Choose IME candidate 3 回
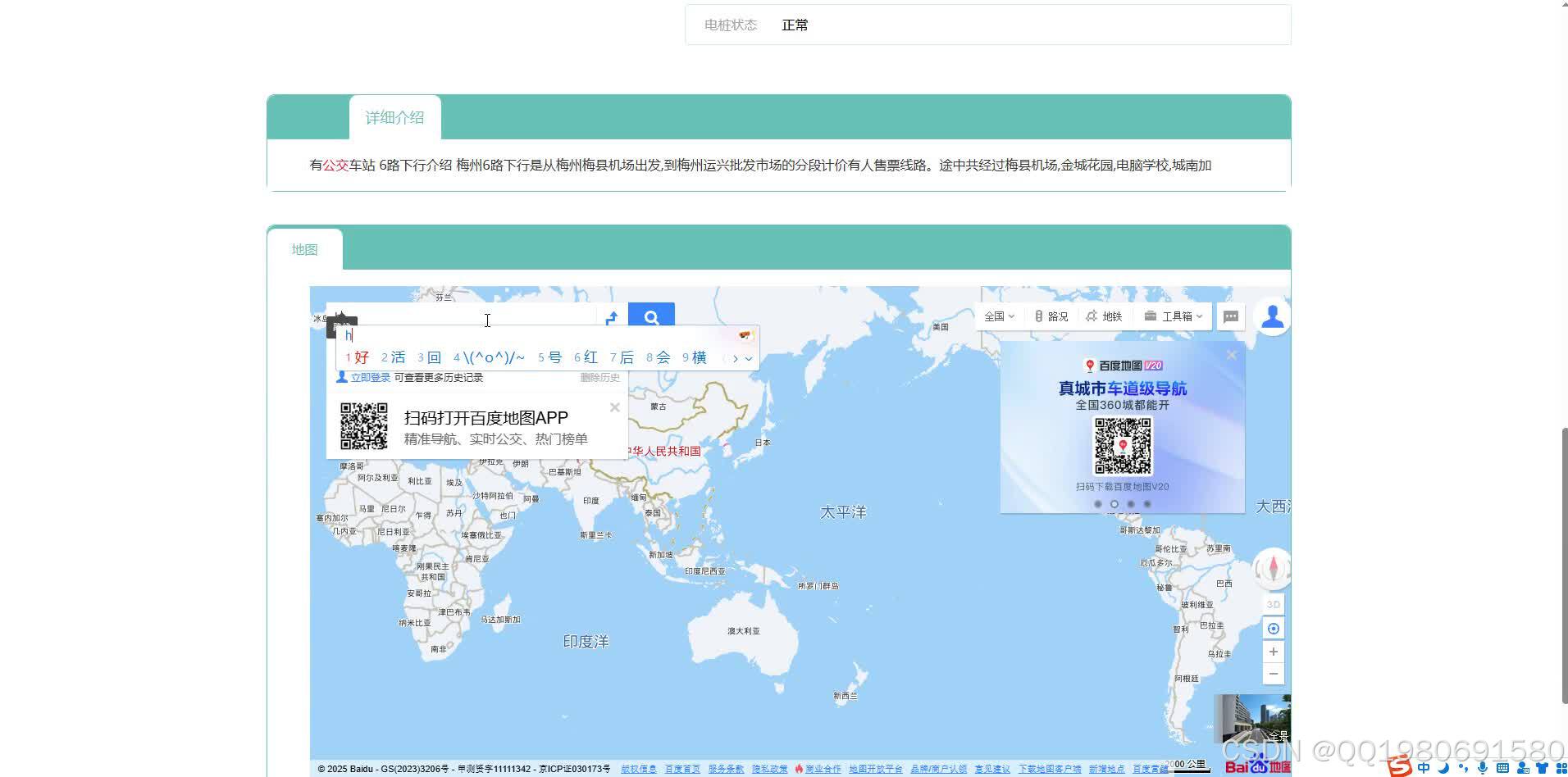 click(429, 357)
